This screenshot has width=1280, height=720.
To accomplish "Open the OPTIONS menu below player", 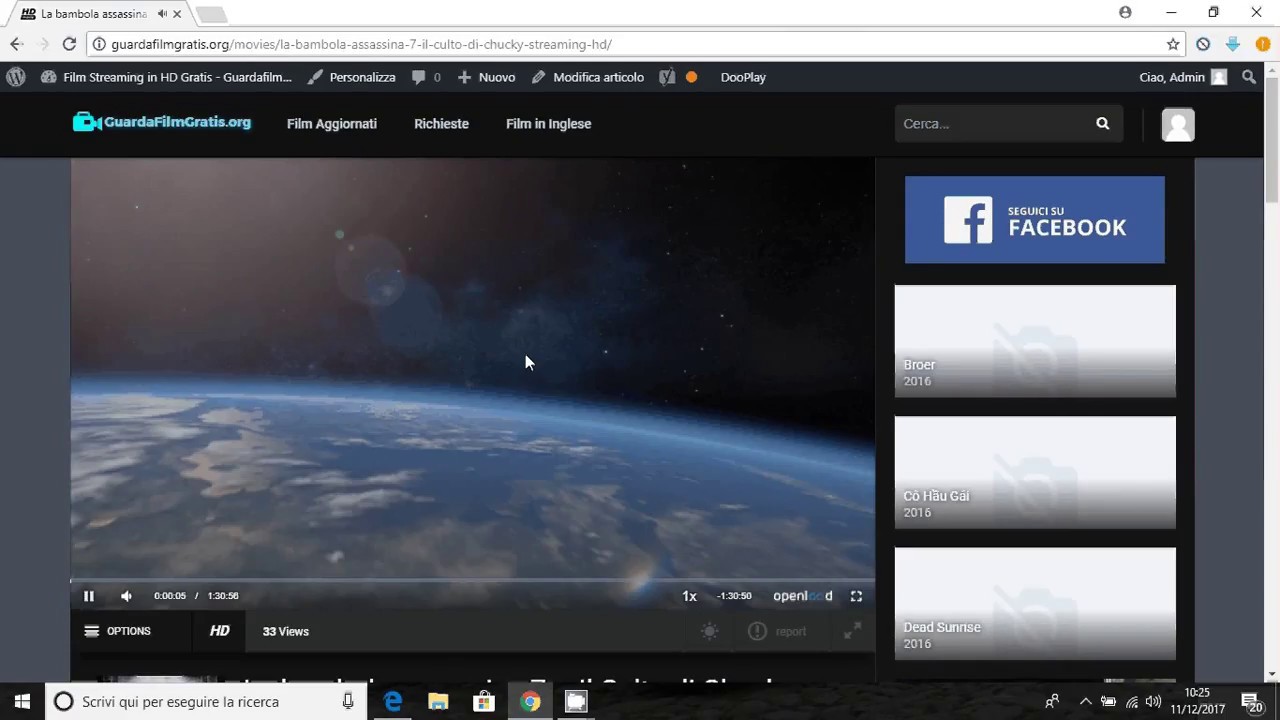I will [118, 631].
